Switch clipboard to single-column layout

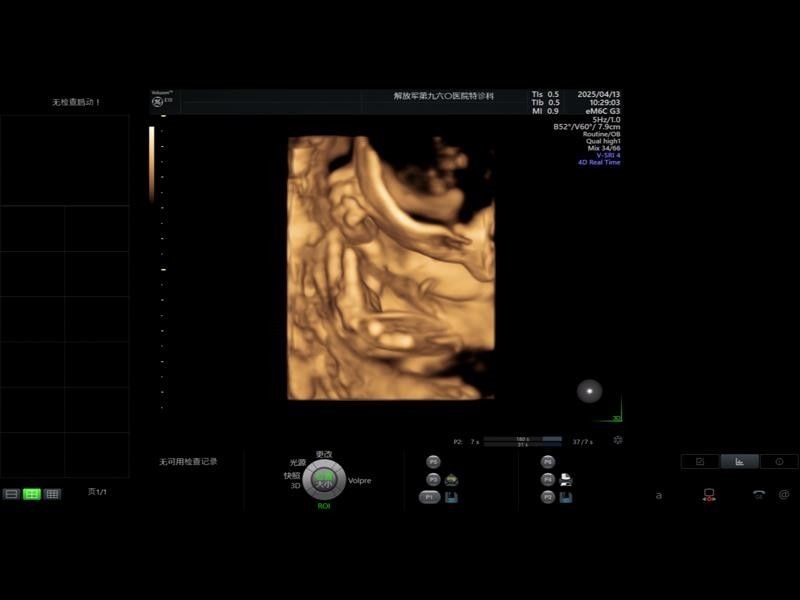[11, 494]
